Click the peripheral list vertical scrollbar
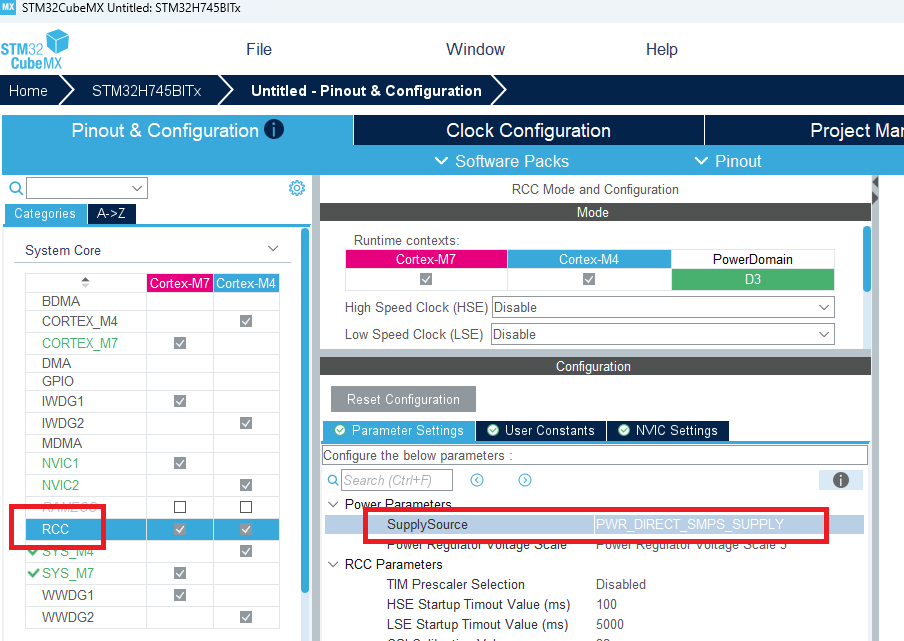Image resolution: width=904 pixels, height=641 pixels. pyautogui.click(x=305, y=410)
